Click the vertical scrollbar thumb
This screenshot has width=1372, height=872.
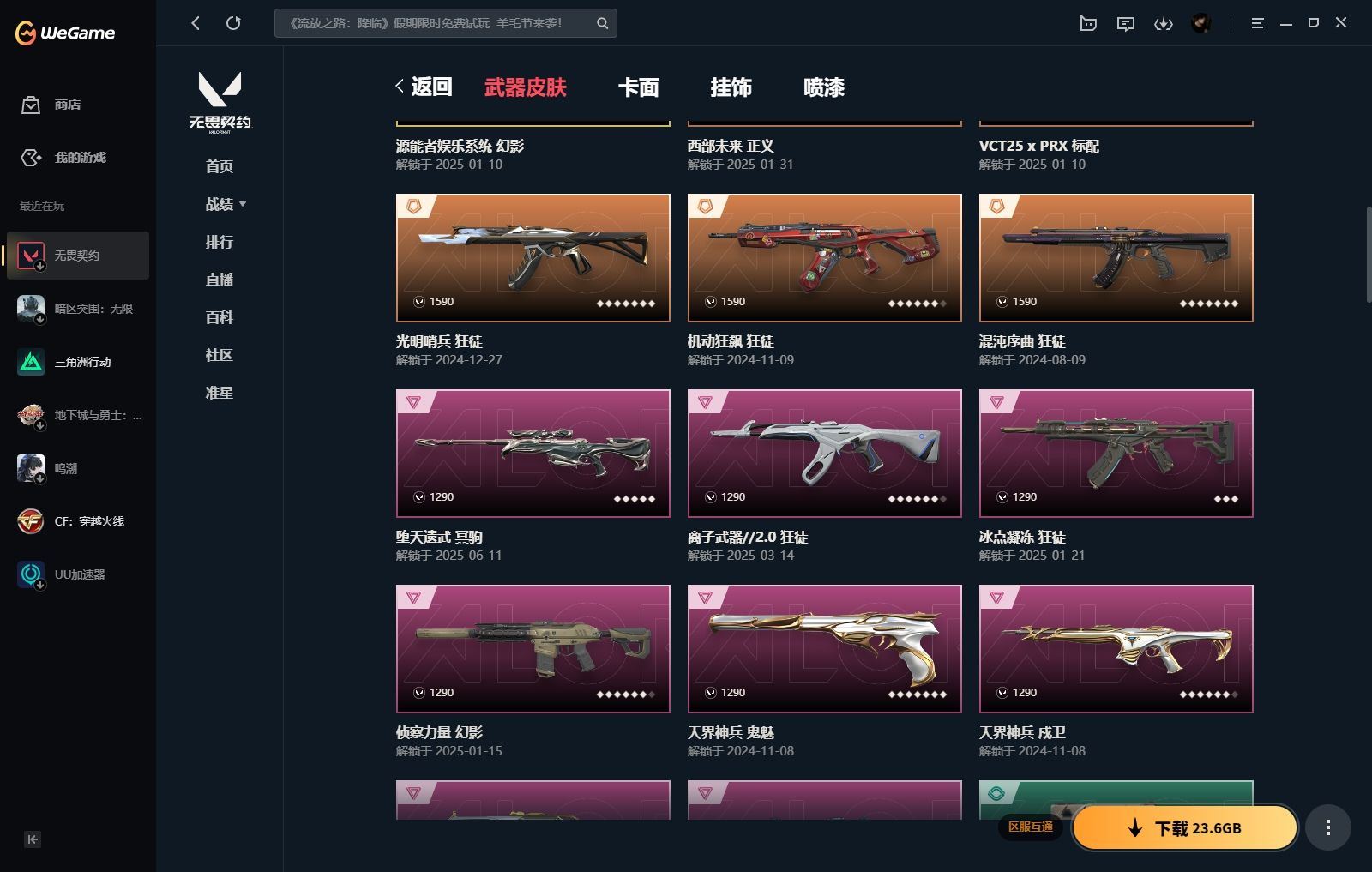pyautogui.click(x=1368, y=253)
